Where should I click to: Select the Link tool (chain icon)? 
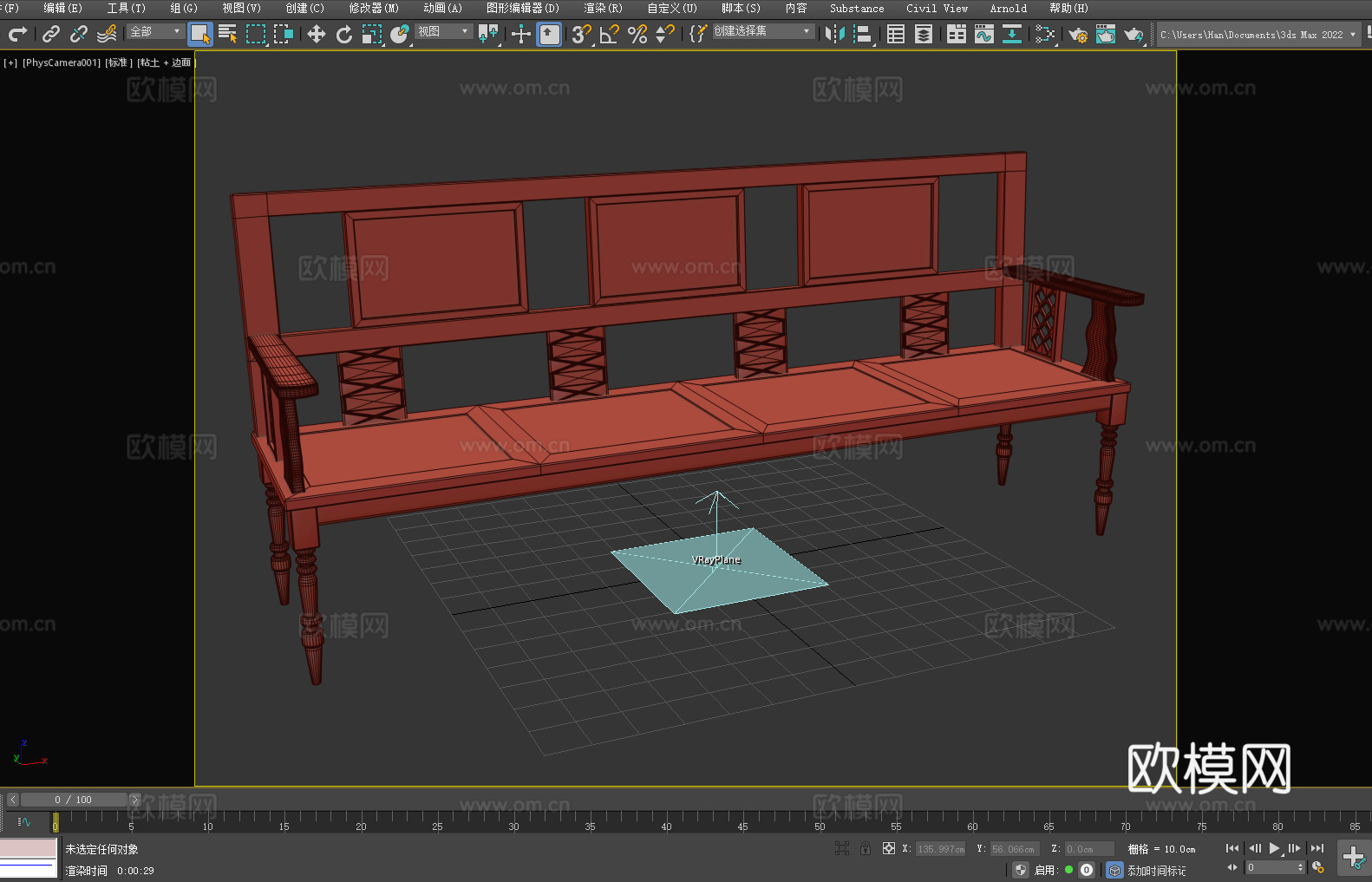[51, 34]
